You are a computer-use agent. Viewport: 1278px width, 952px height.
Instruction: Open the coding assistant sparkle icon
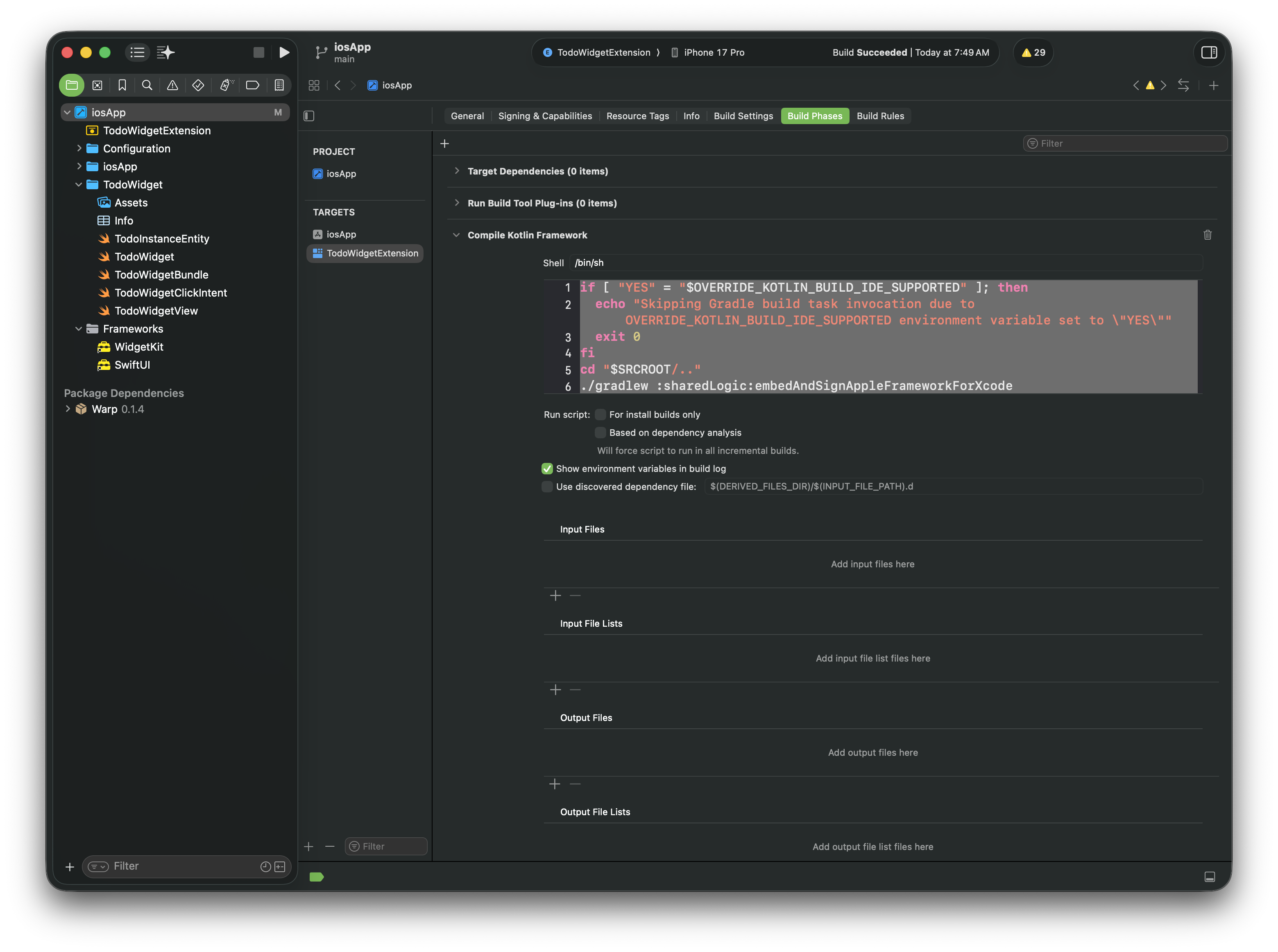pyautogui.click(x=165, y=52)
